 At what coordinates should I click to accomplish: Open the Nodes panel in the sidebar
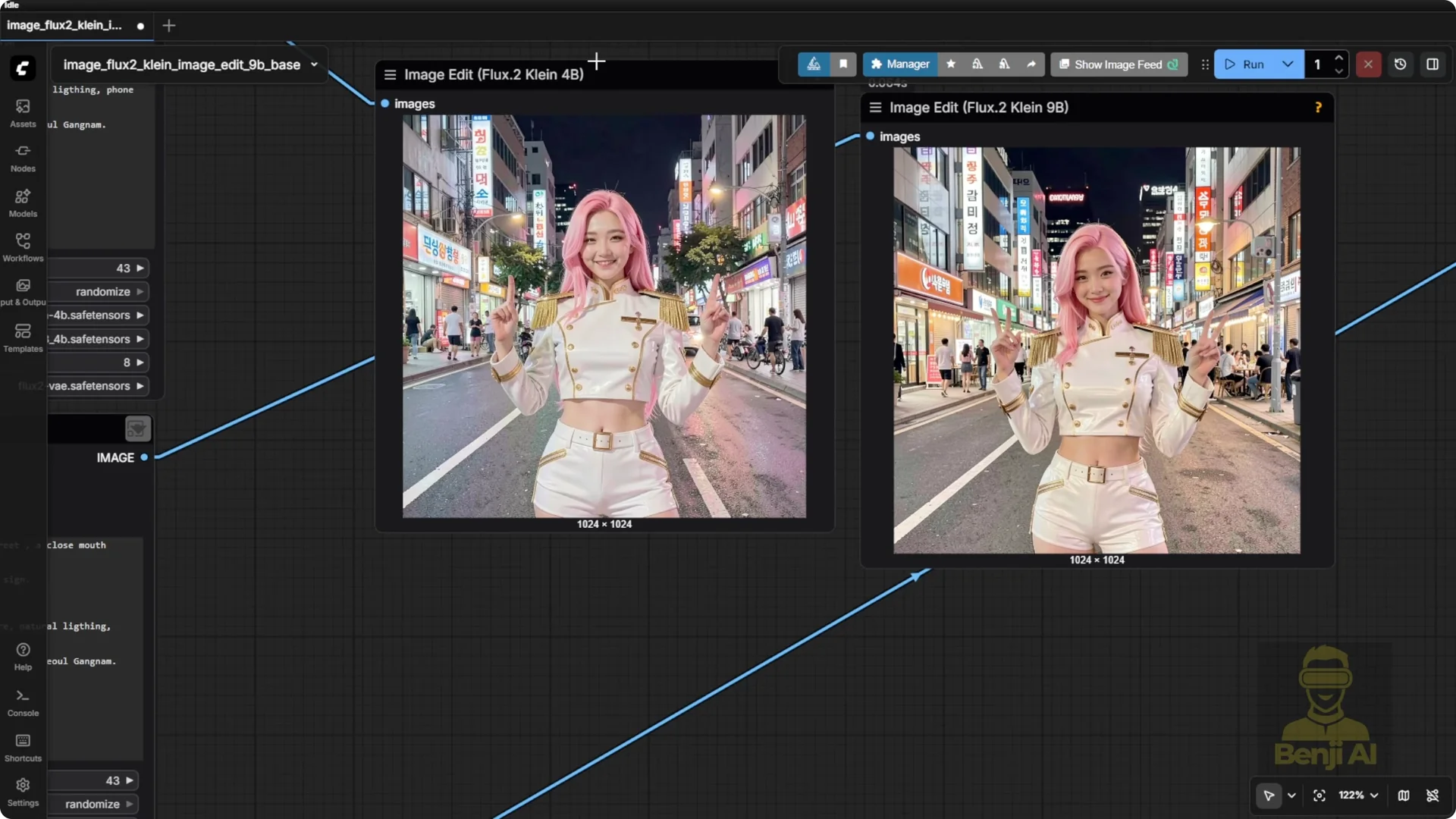[22, 157]
